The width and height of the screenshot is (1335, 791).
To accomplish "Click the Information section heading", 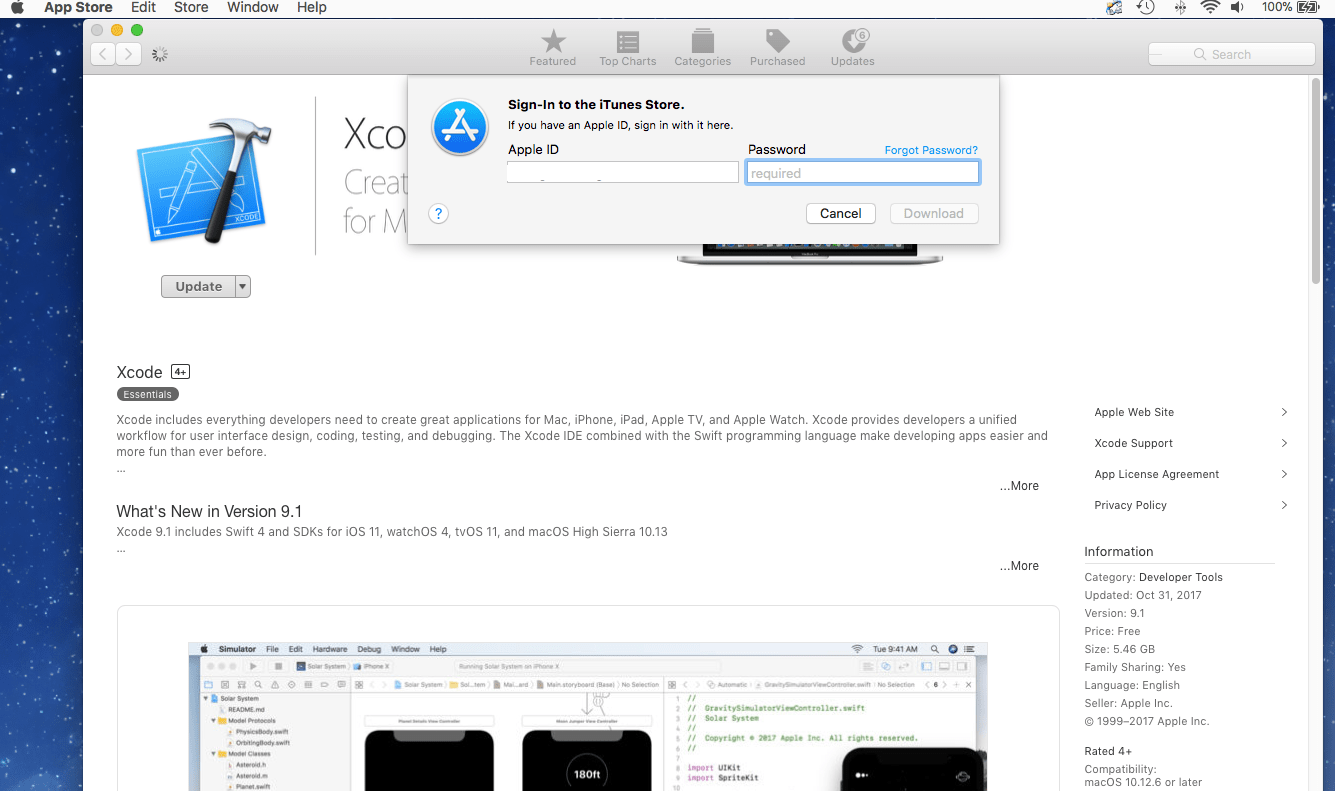I will pyautogui.click(x=1118, y=552).
